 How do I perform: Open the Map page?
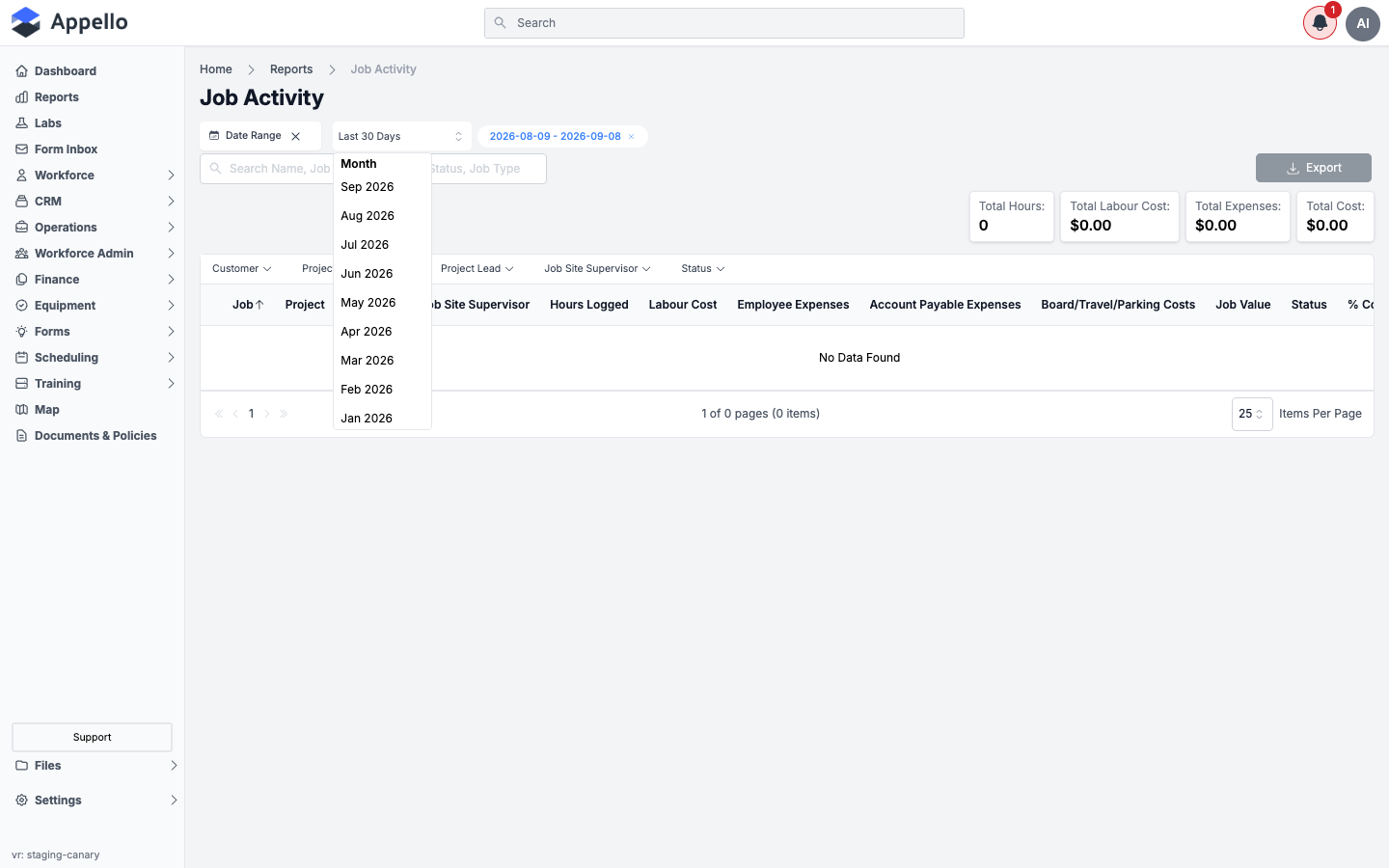coord(47,410)
